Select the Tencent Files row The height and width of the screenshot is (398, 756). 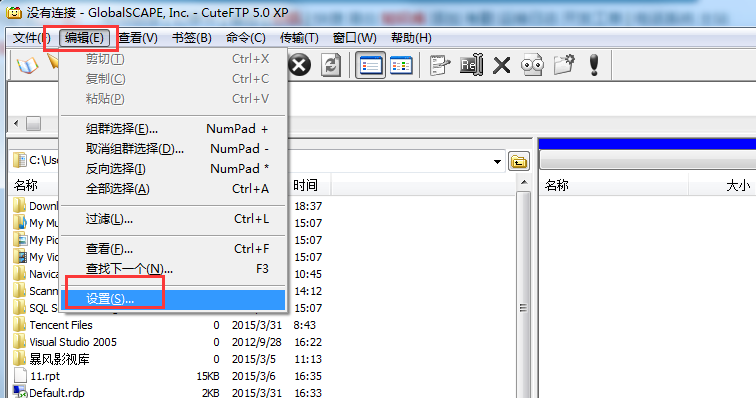pyautogui.click(x=166, y=325)
